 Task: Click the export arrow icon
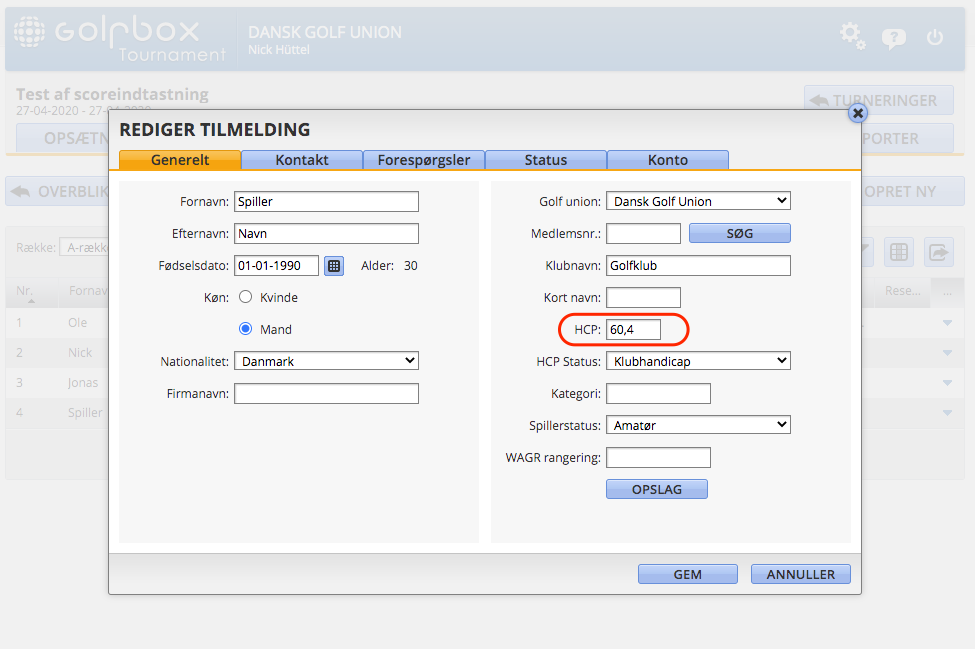[x=939, y=252]
